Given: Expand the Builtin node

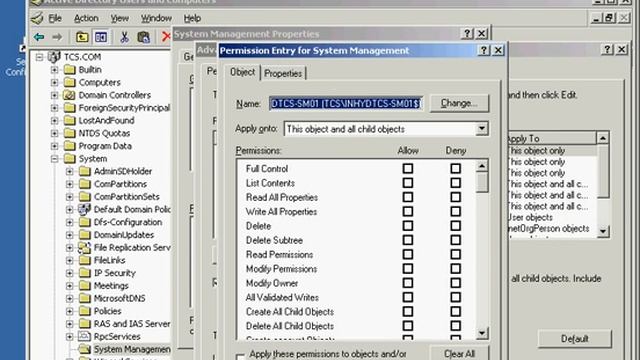Looking at the screenshot, I should tap(54, 70).
